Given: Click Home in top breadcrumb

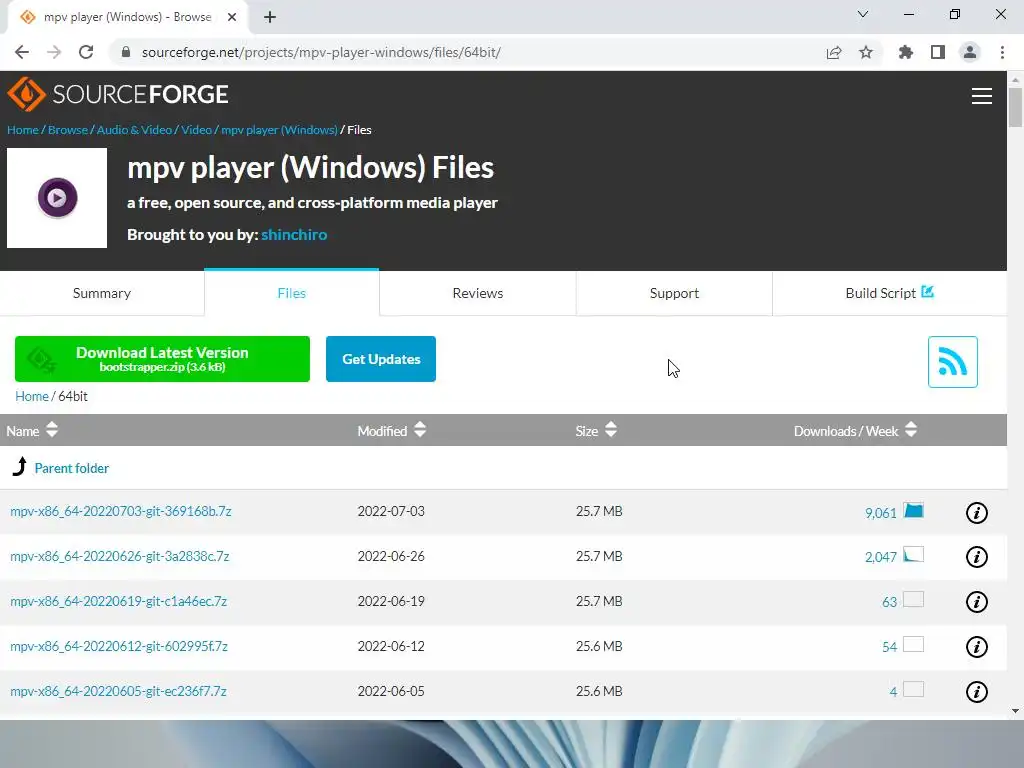Looking at the screenshot, I should click(x=23, y=130).
